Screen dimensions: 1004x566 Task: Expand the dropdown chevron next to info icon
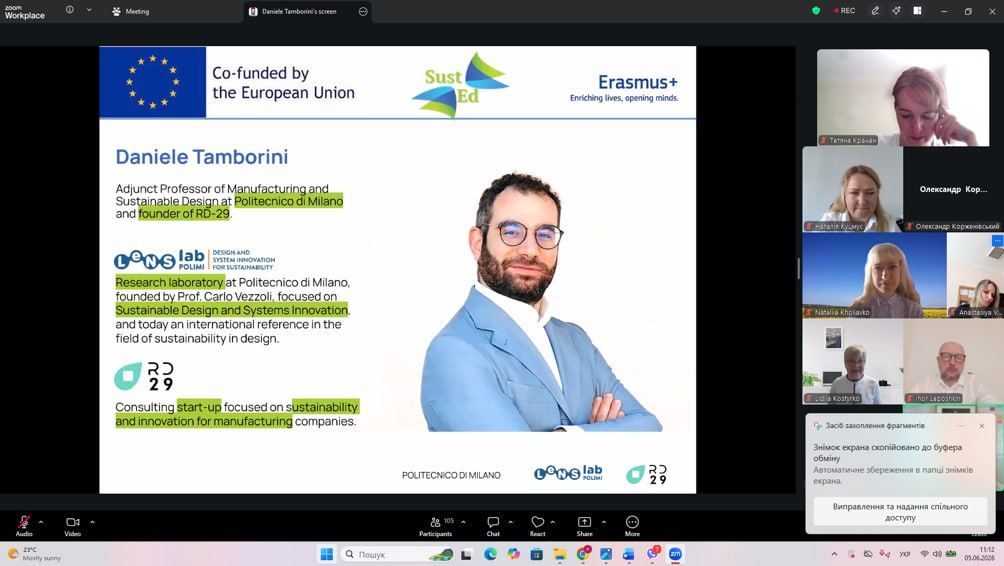[x=89, y=10]
